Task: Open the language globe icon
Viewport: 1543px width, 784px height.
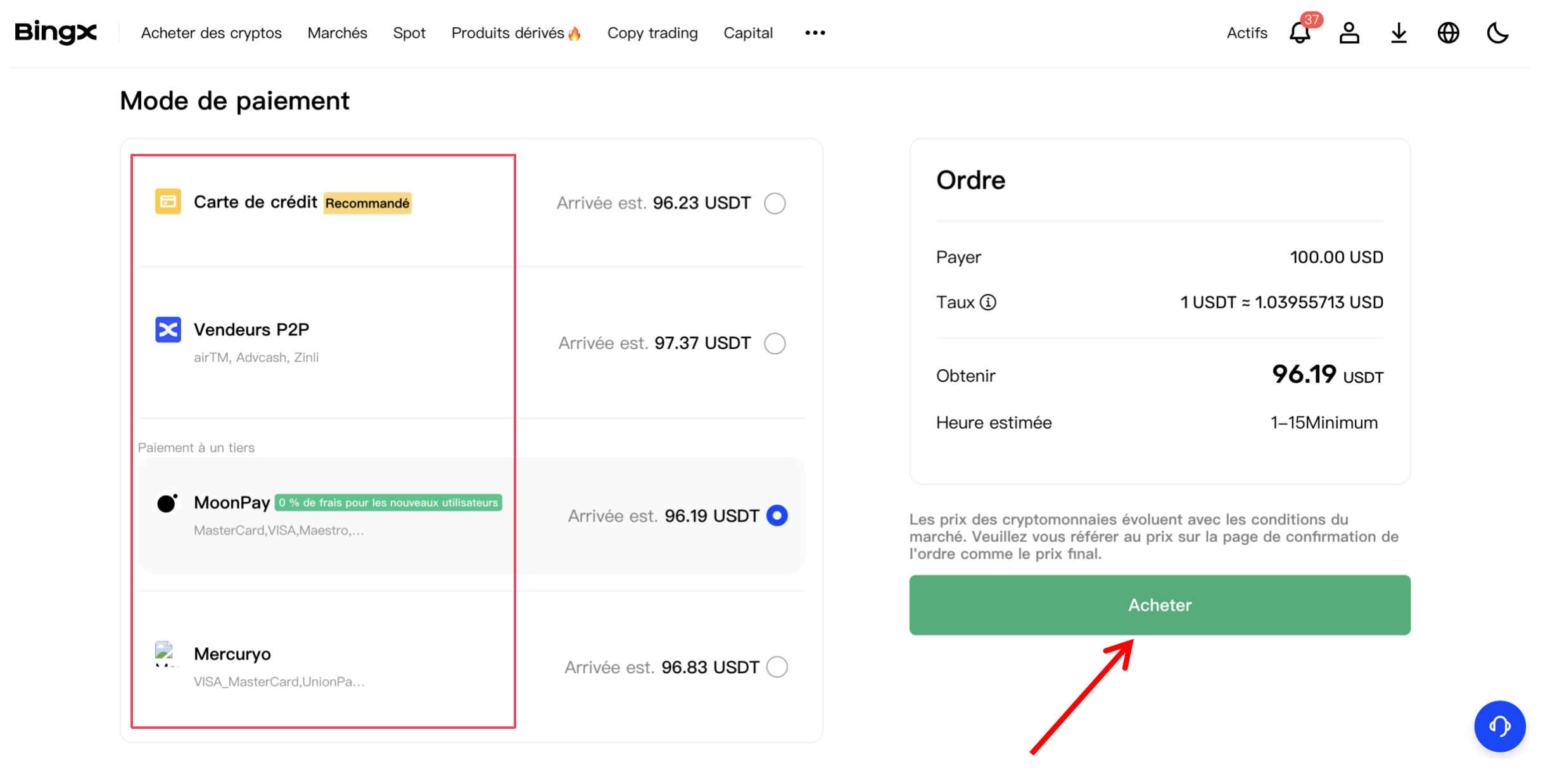Action: tap(1448, 33)
